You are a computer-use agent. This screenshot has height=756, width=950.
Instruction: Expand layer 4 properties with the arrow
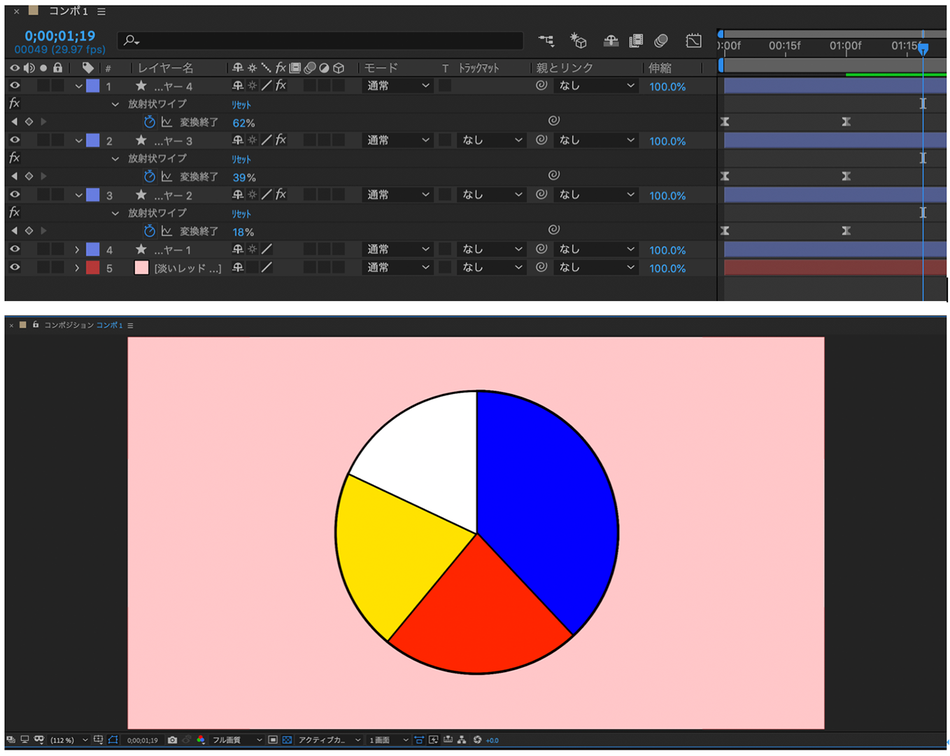click(77, 250)
